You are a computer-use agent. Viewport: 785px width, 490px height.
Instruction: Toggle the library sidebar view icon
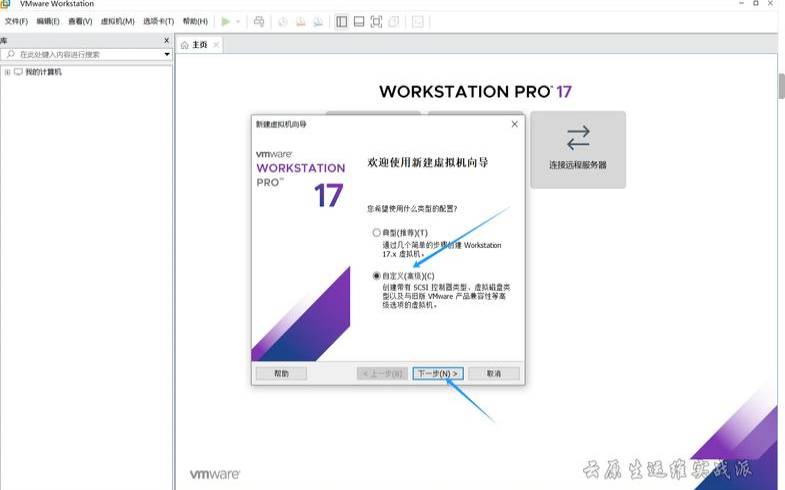tap(342, 21)
